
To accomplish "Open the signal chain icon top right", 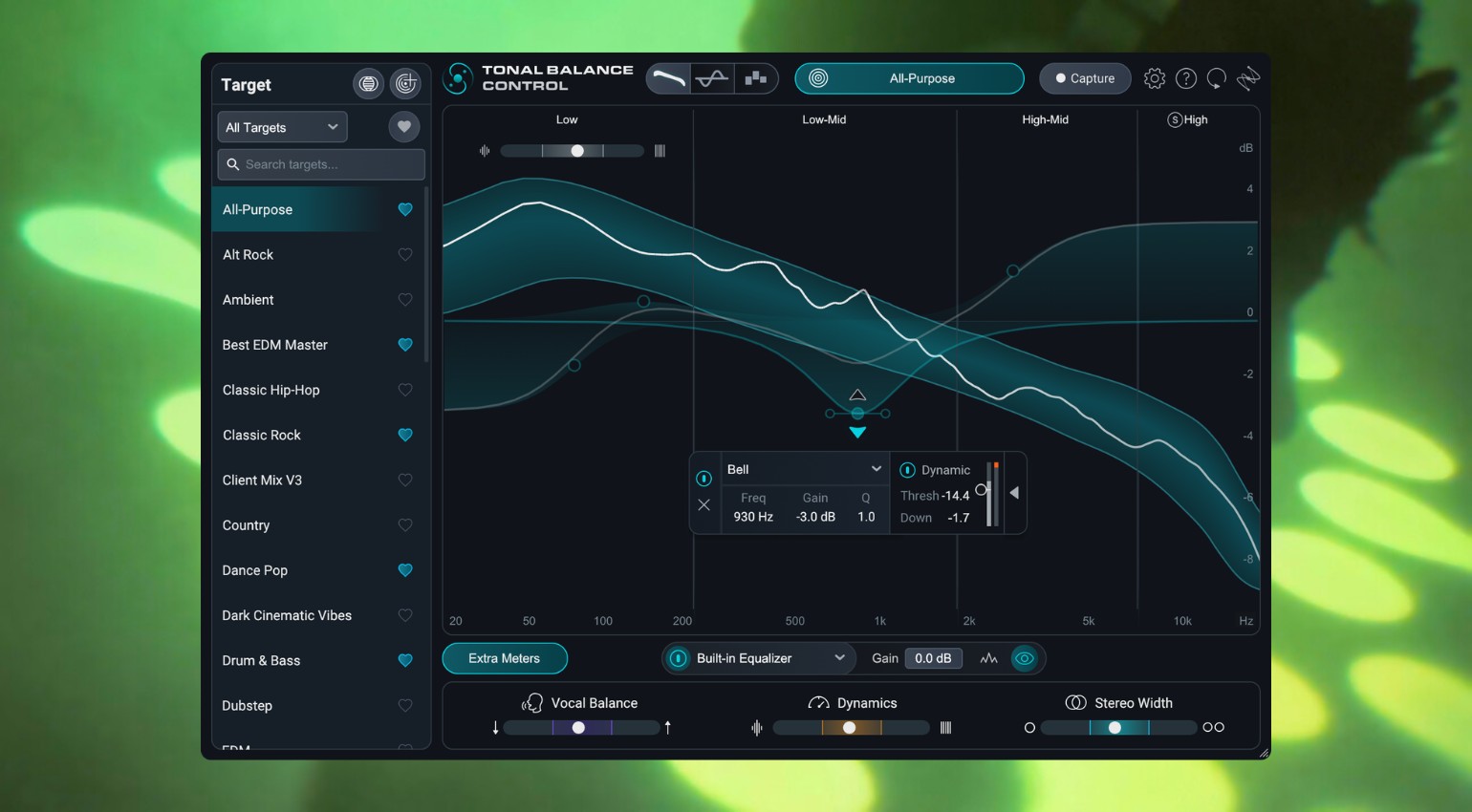I will 1248,78.
